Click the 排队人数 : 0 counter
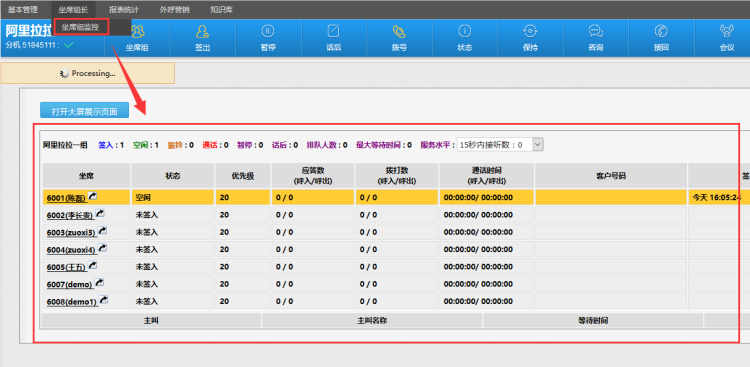This screenshot has width=750, height=367. [327, 145]
